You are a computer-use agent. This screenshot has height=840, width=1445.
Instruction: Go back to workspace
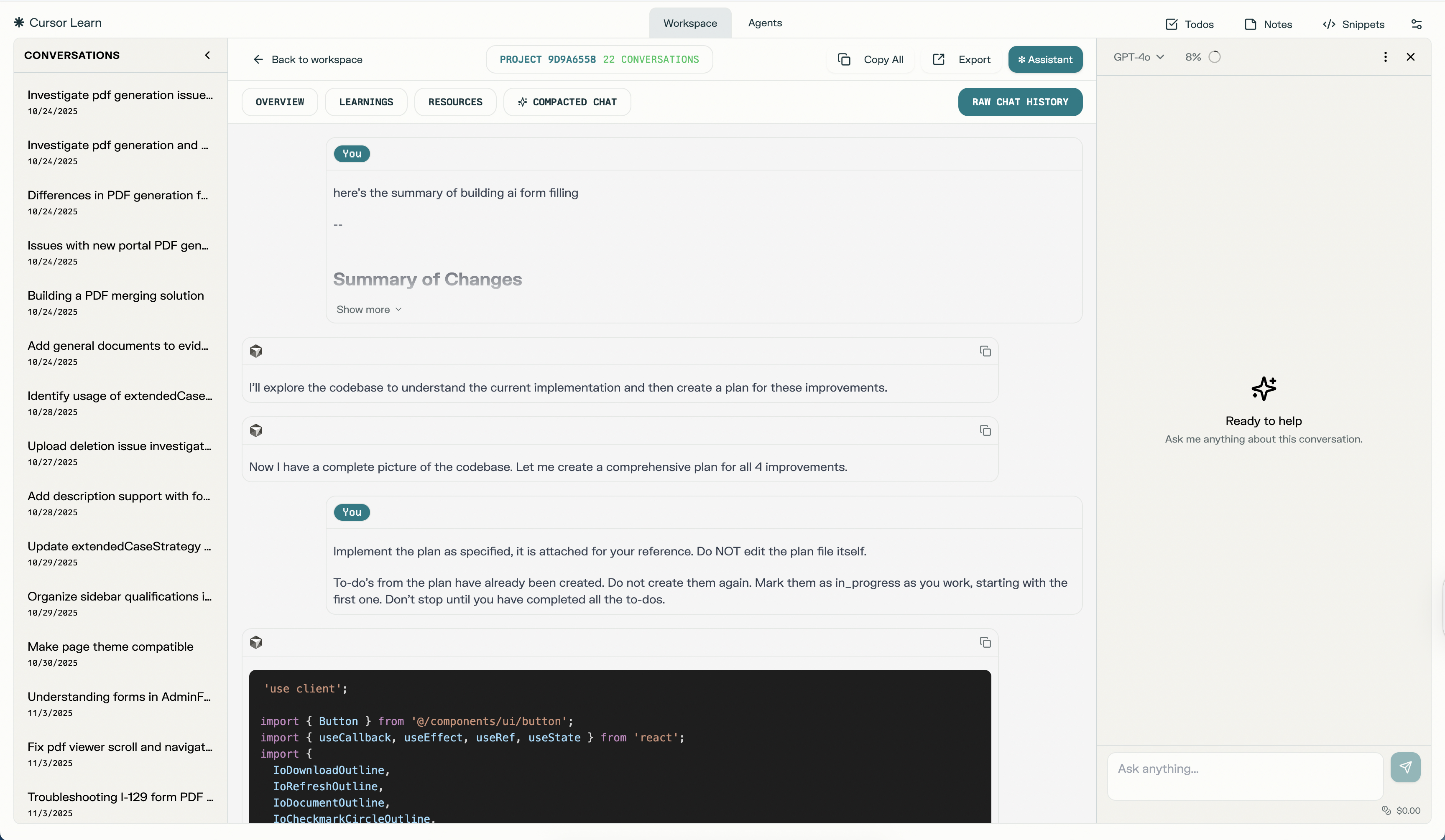pyautogui.click(x=308, y=60)
